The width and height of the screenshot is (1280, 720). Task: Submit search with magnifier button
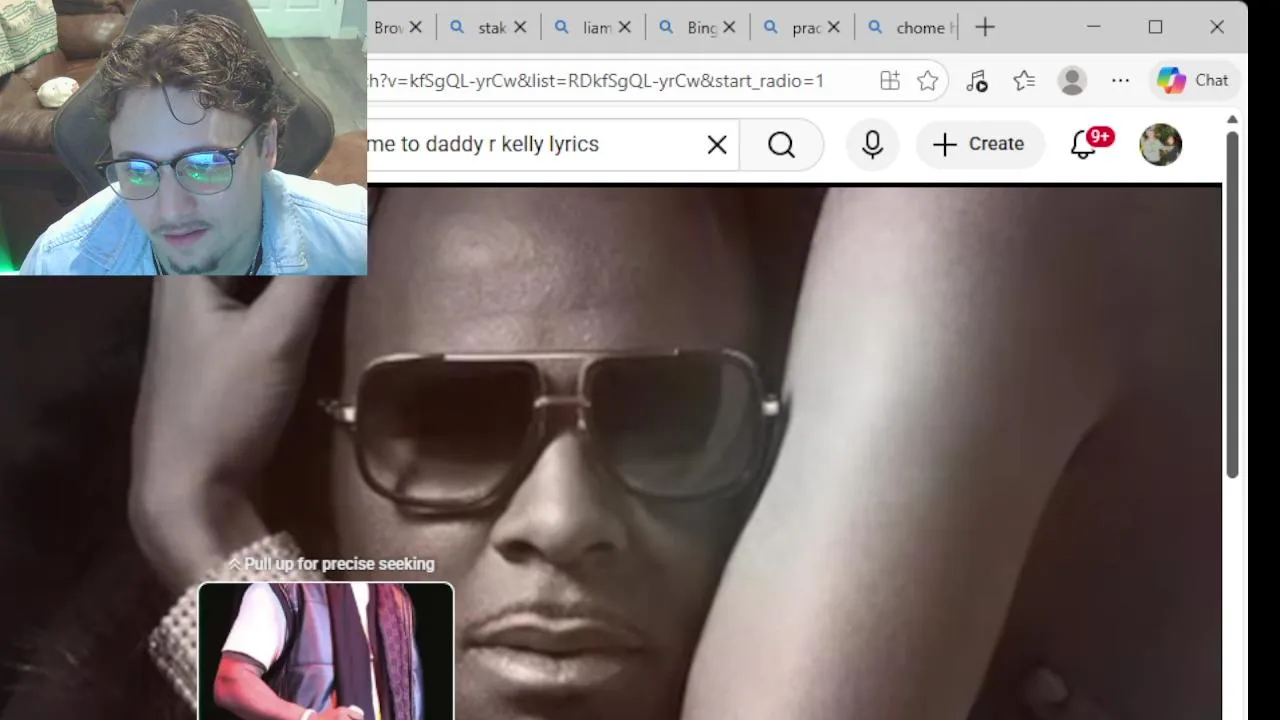tap(782, 145)
